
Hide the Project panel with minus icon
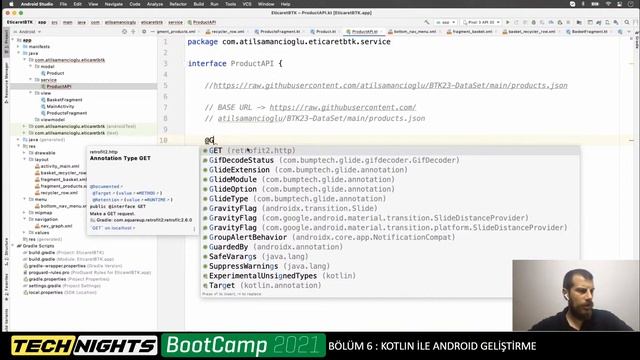(153, 31)
